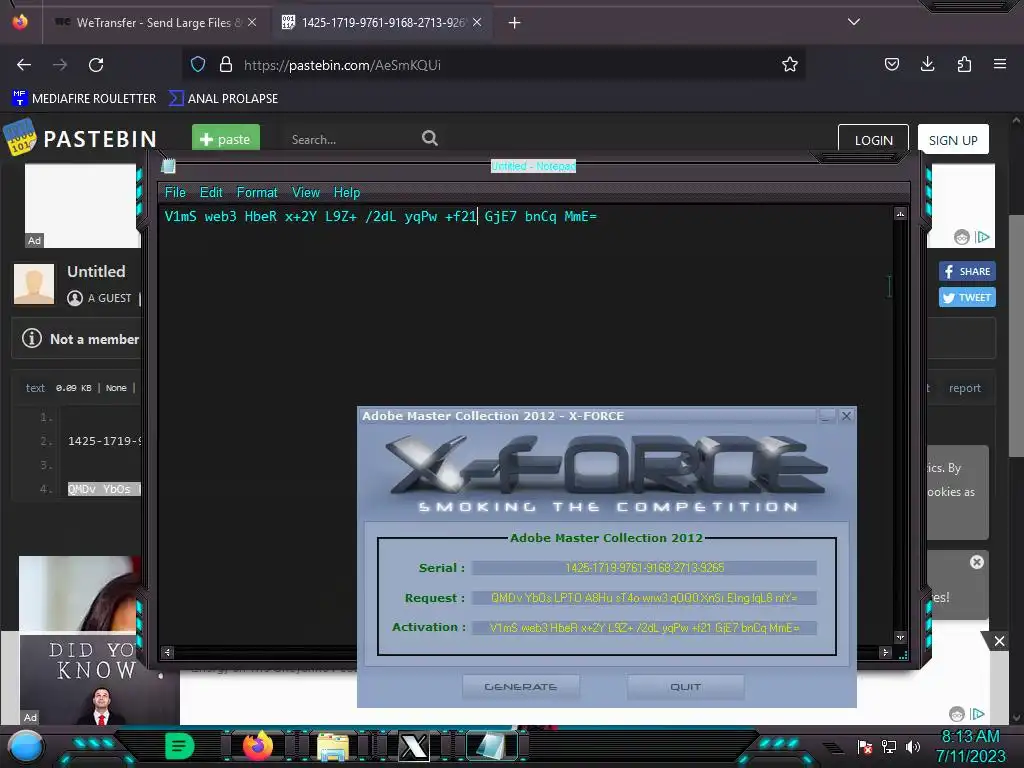Click the browser forward arrow
Image resolution: width=1024 pixels, height=768 pixels.
tap(60, 65)
